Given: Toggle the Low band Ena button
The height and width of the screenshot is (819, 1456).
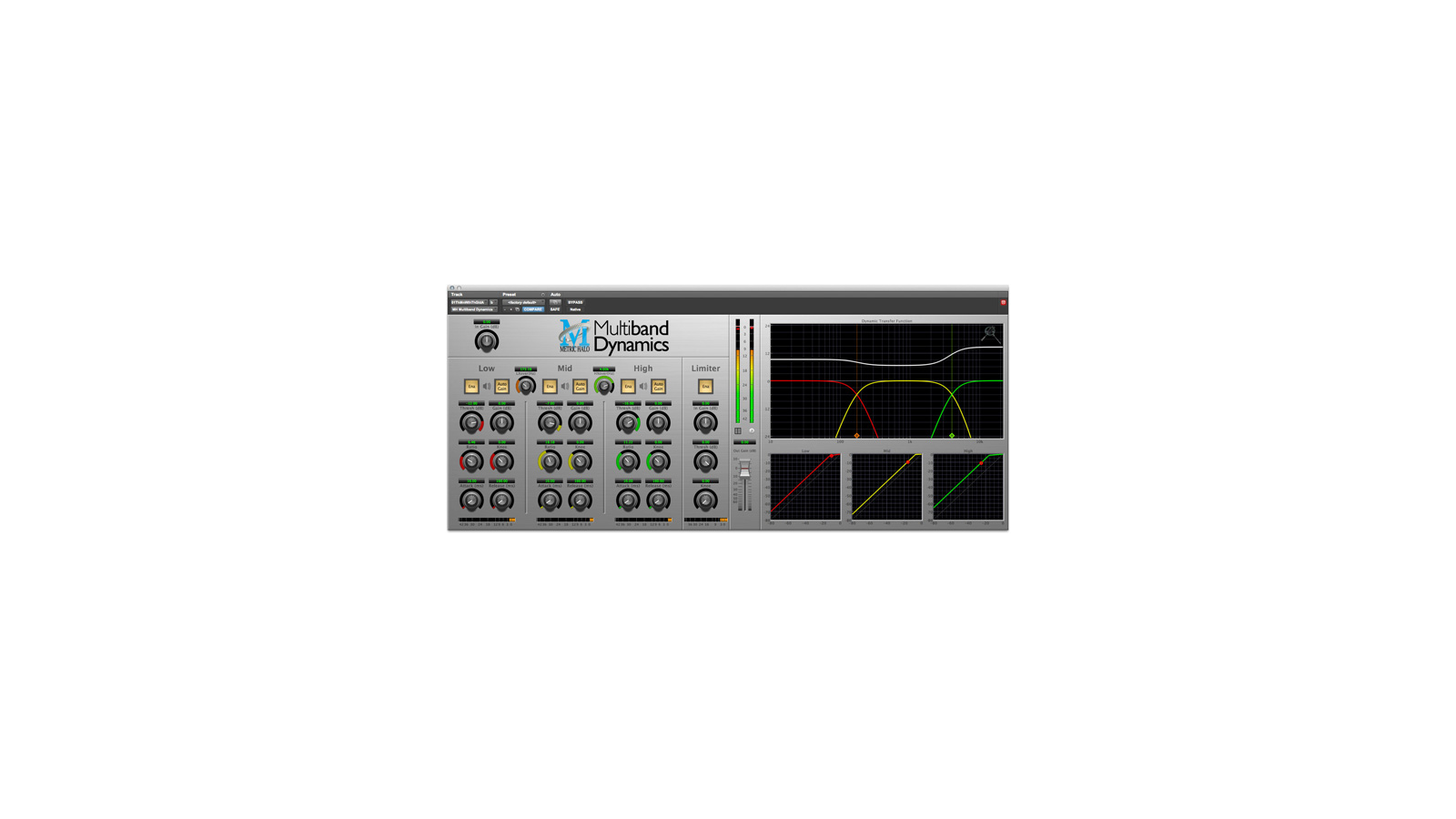Looking at the screenshot, I should (470, 387).
